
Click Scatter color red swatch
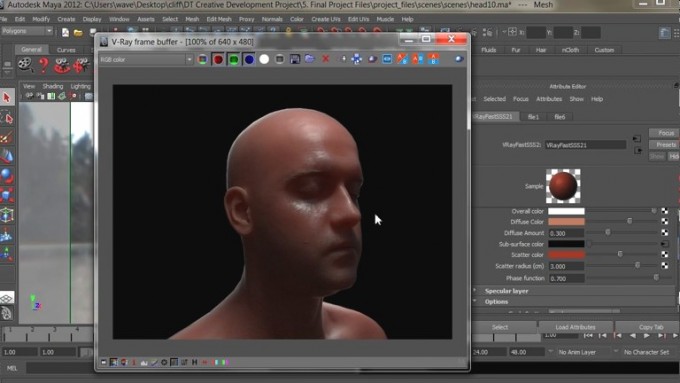click(x=566, y=255)
